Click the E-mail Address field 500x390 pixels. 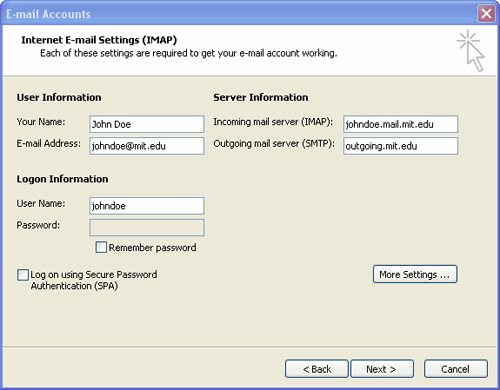147,146
